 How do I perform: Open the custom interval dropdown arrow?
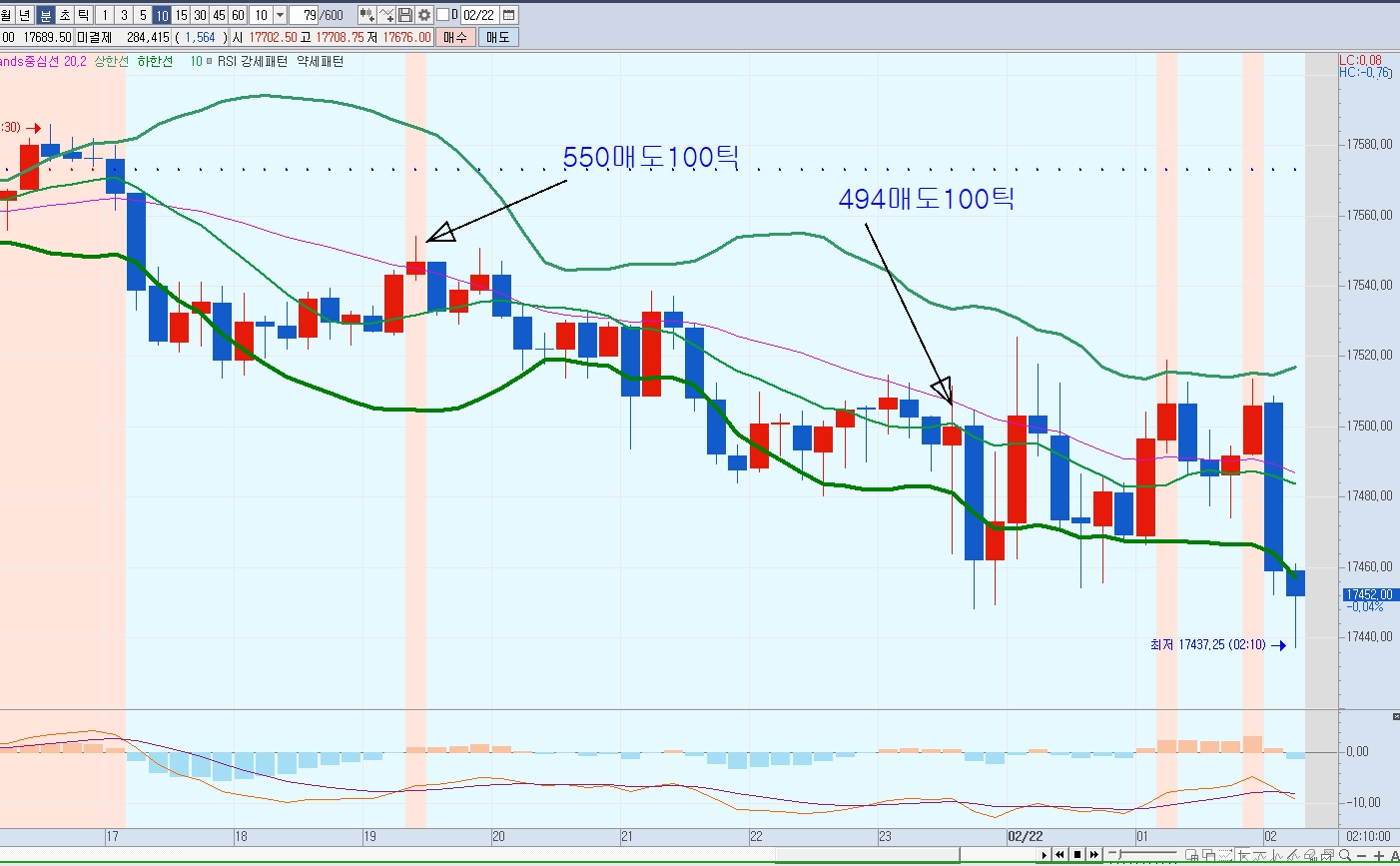point(280,15)
